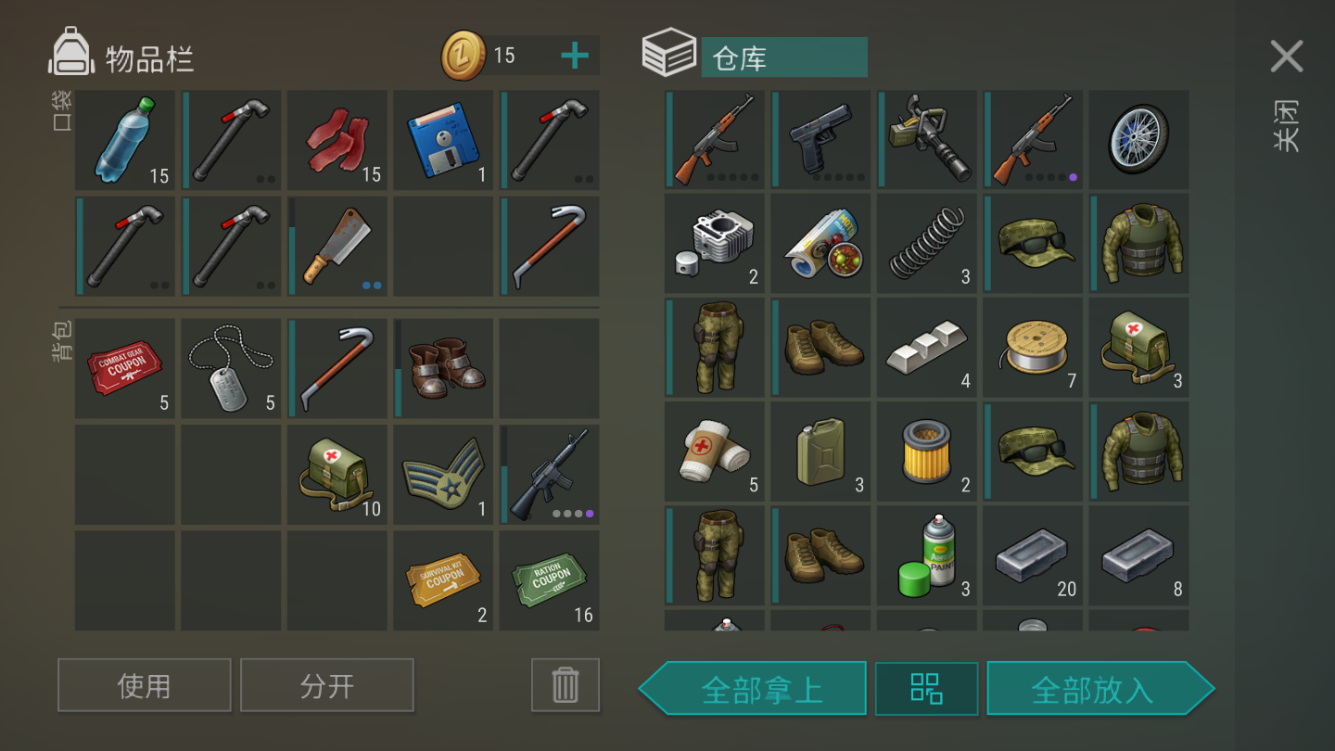Click the 使用 (Use) button
Viewport: 1335px width, 751px height.
(144, 685)
